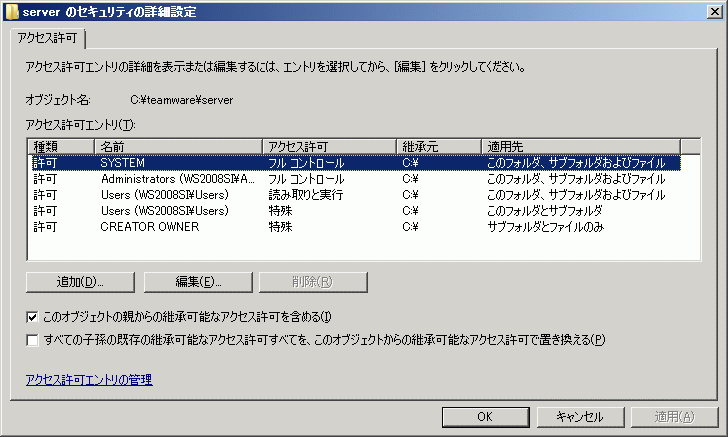The width and height of the screenshot is (728, 437).
Task: Click フル コントロール in Administrators row
Action: [306, 179]
